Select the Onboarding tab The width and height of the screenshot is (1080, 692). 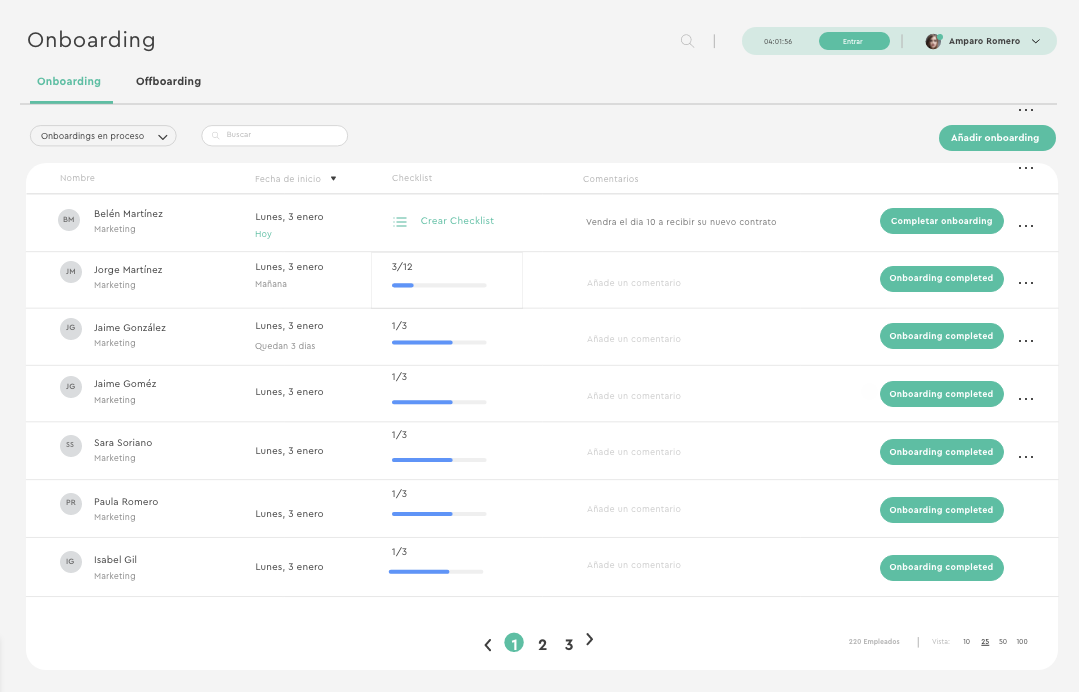69,81
